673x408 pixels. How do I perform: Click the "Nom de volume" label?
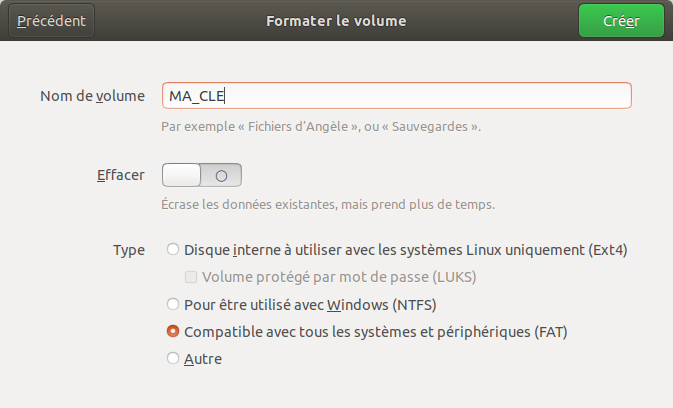92,96
